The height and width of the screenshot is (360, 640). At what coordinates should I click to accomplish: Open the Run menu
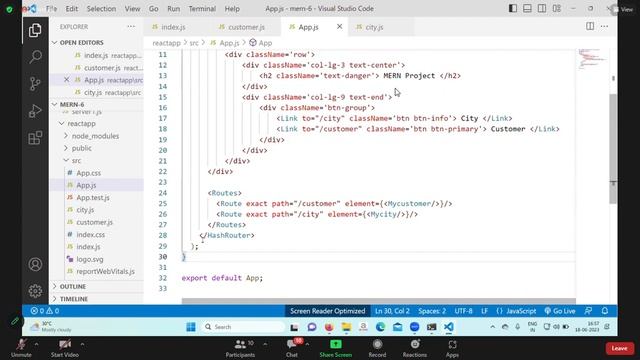pyautogui.click(x=173, y=9)
